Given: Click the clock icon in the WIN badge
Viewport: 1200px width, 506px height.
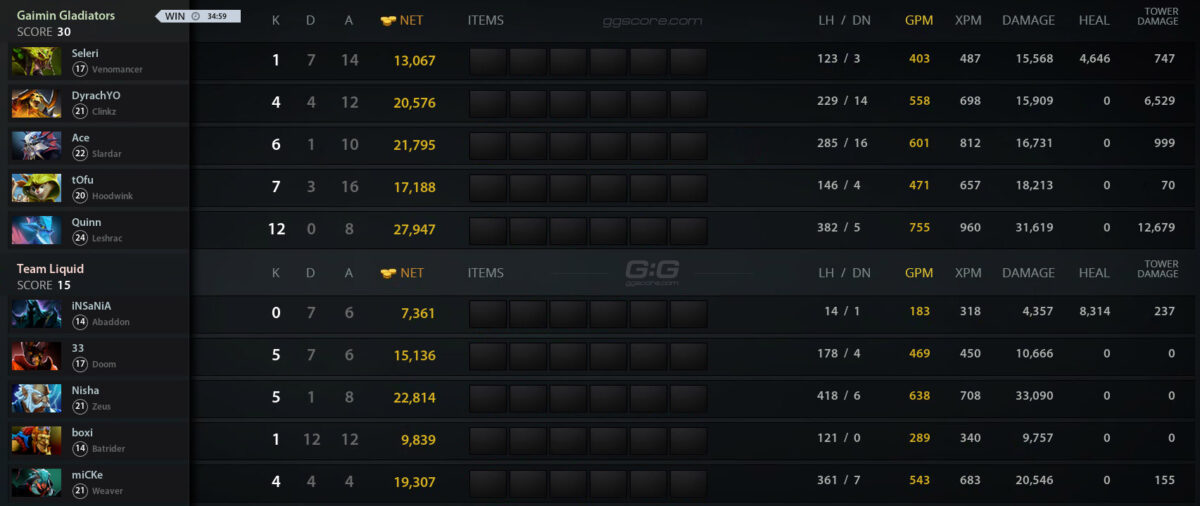Looking at the screenshot, I should 195,16.
